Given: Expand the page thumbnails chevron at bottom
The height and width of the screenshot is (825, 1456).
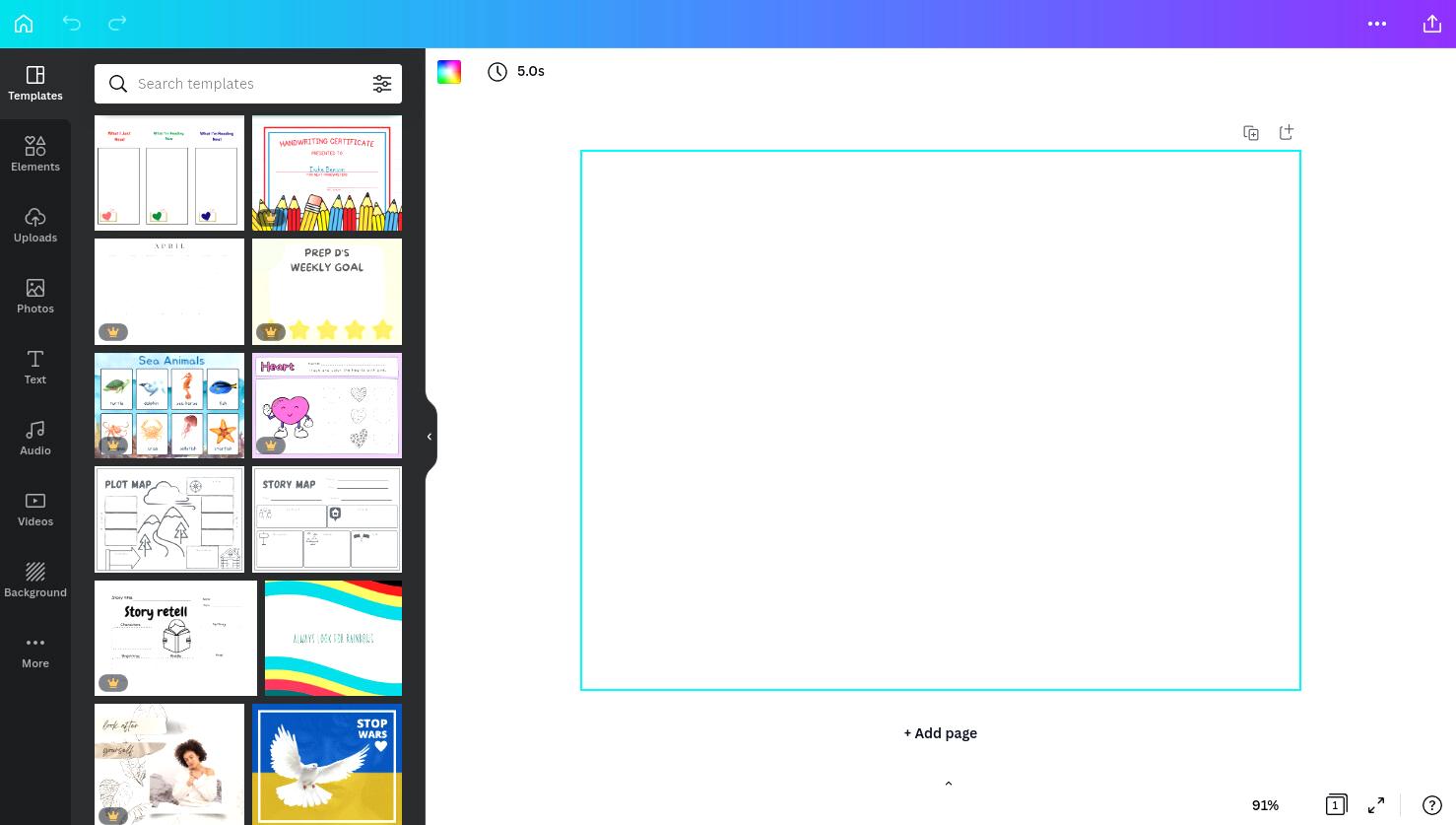Looking at the screenshot, I should click(x=949, y=784).
